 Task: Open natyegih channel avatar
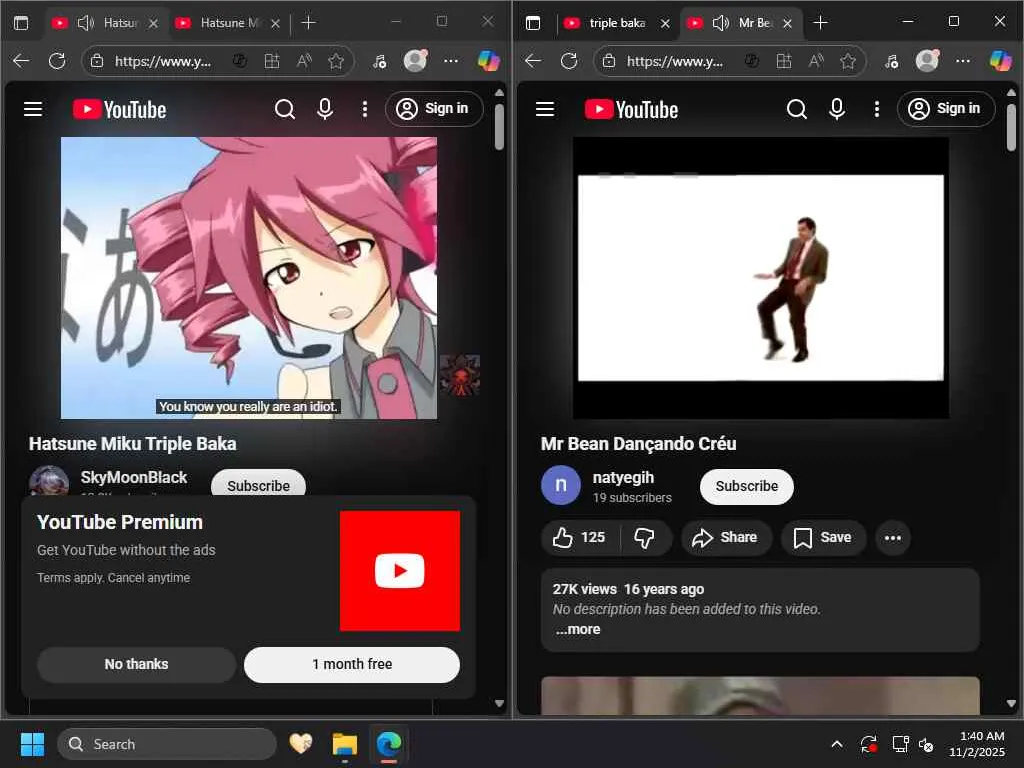pos(560,485)
